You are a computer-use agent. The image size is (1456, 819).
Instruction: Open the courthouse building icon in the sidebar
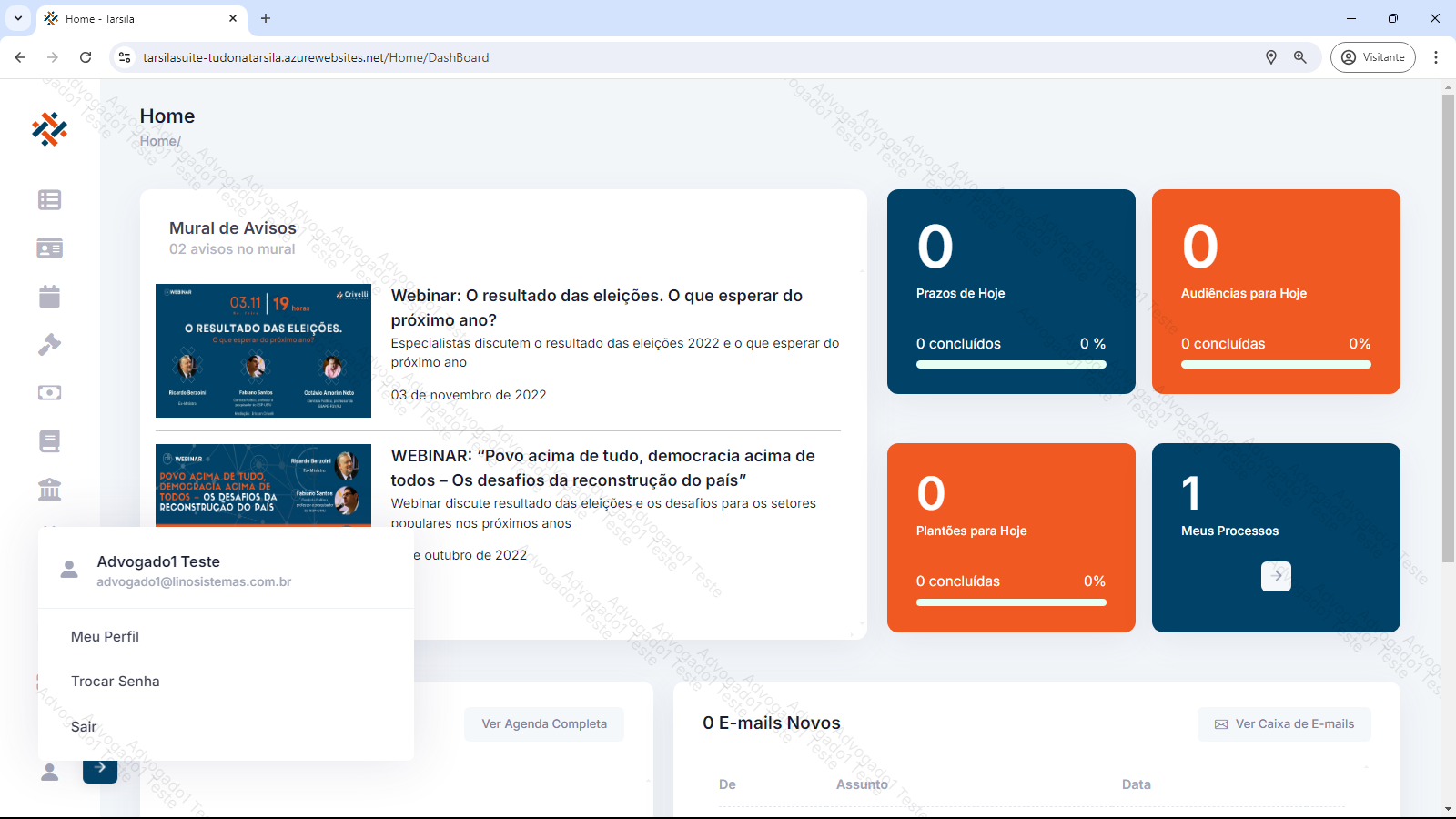coord(50,490)
